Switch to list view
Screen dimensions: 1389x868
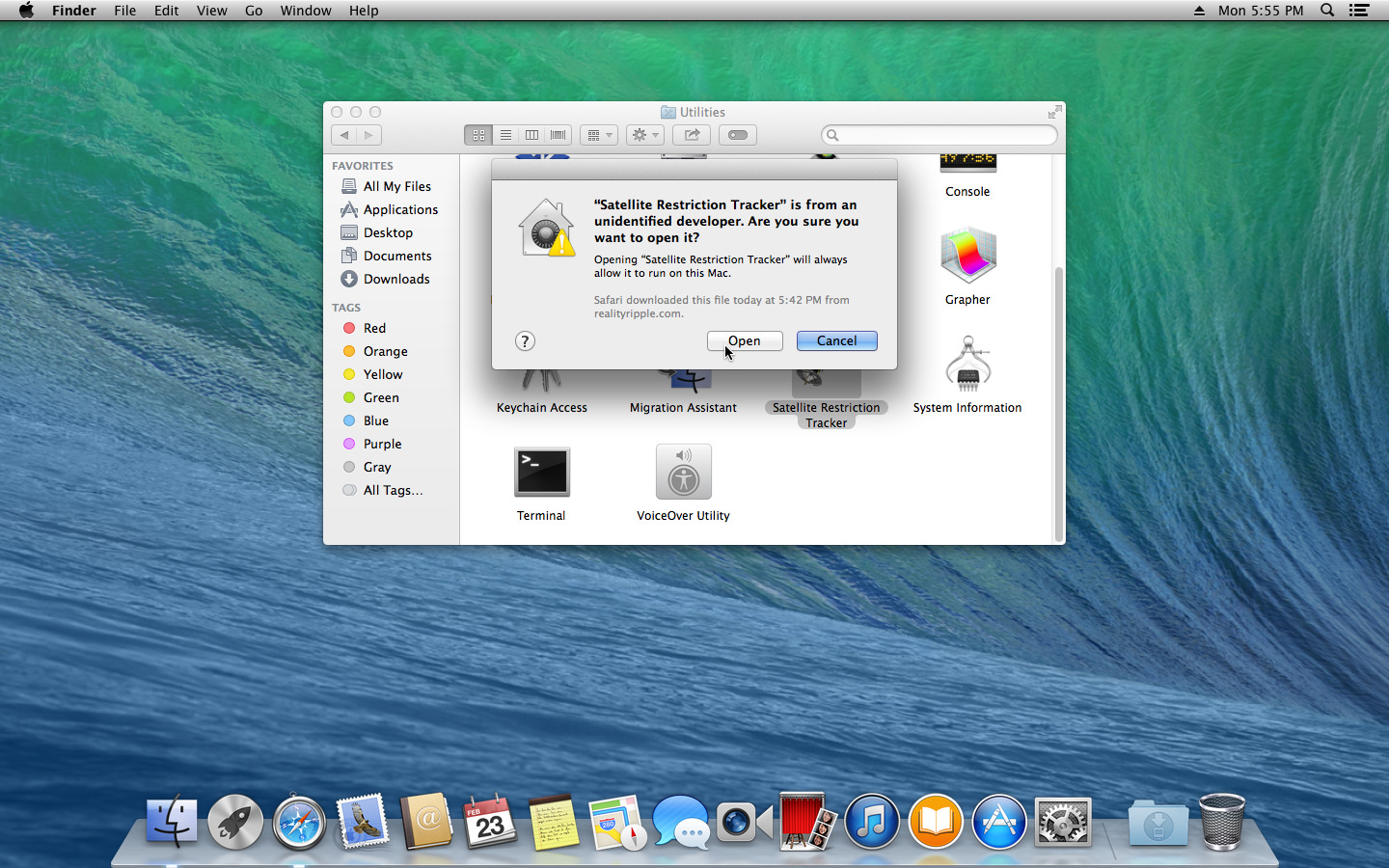(x=505, y=135)
